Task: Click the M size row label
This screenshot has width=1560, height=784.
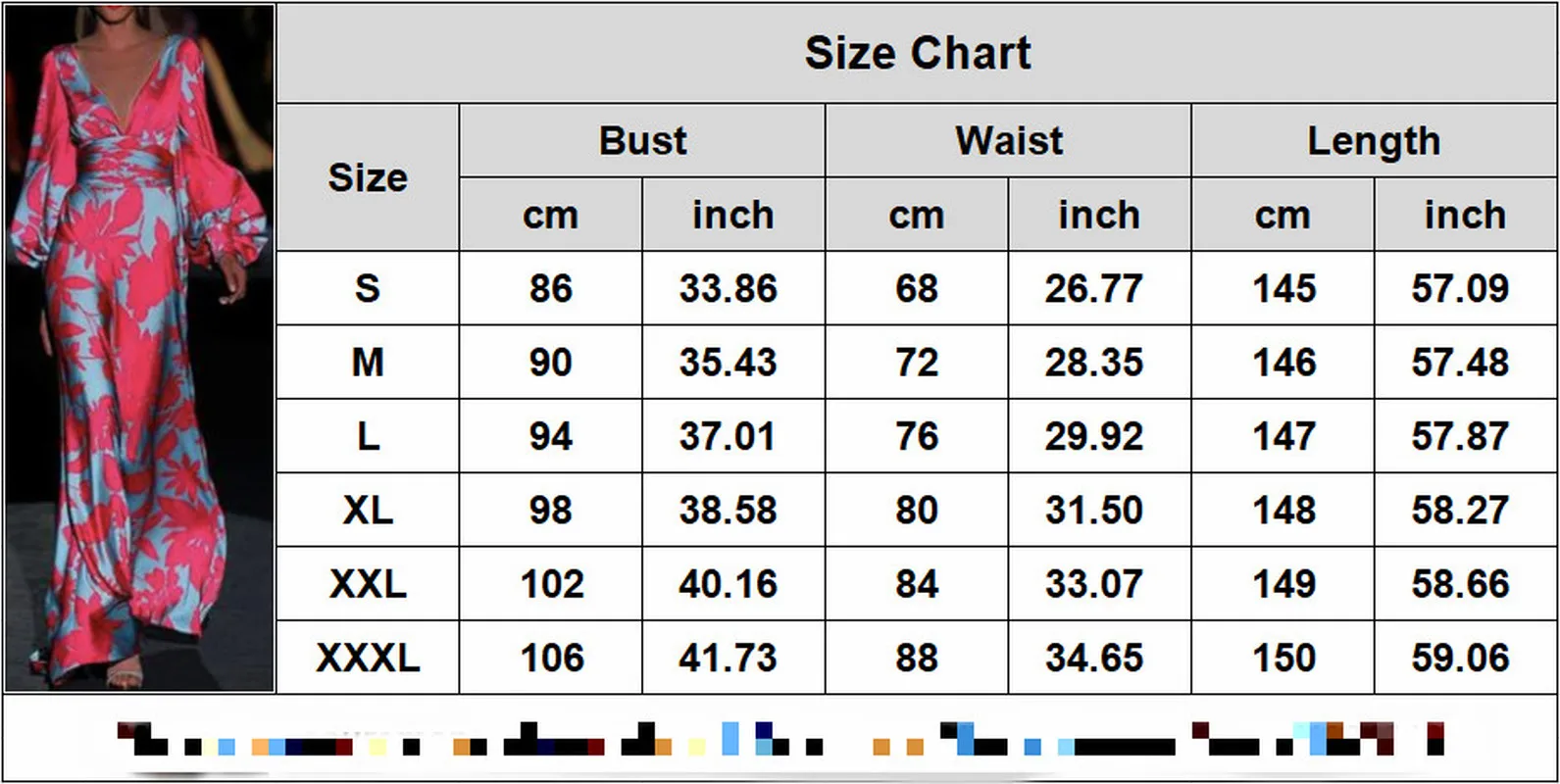Action: [368, 363]
